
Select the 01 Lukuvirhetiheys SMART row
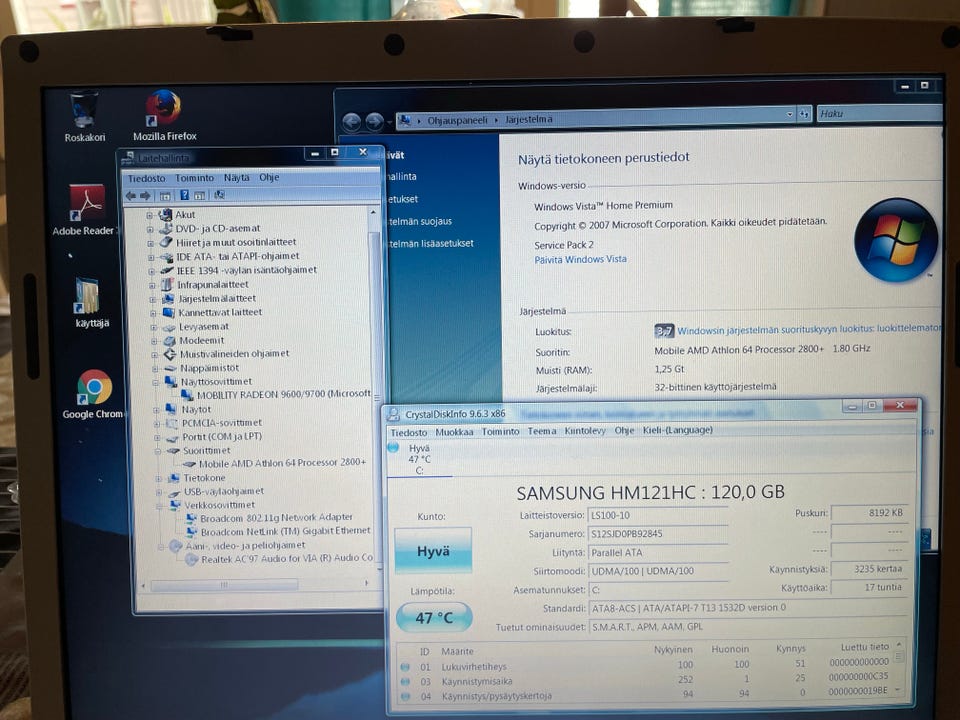click(x=644, y=664)
